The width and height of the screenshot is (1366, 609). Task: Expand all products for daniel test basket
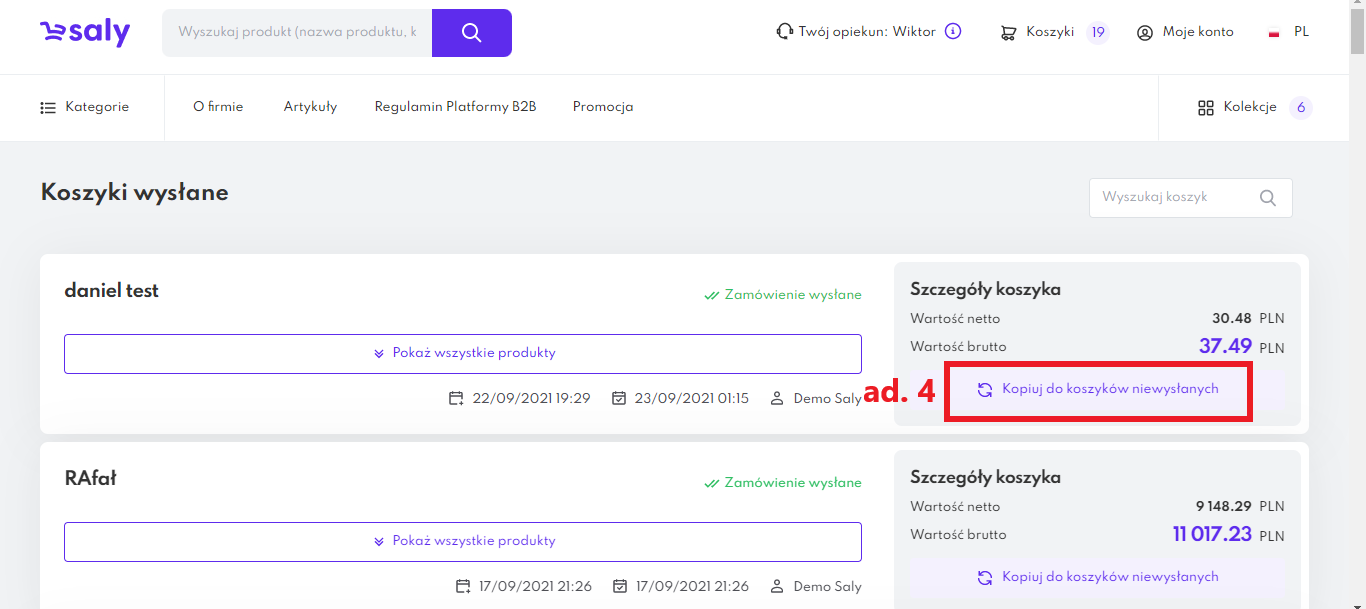(x=463, y=353)
